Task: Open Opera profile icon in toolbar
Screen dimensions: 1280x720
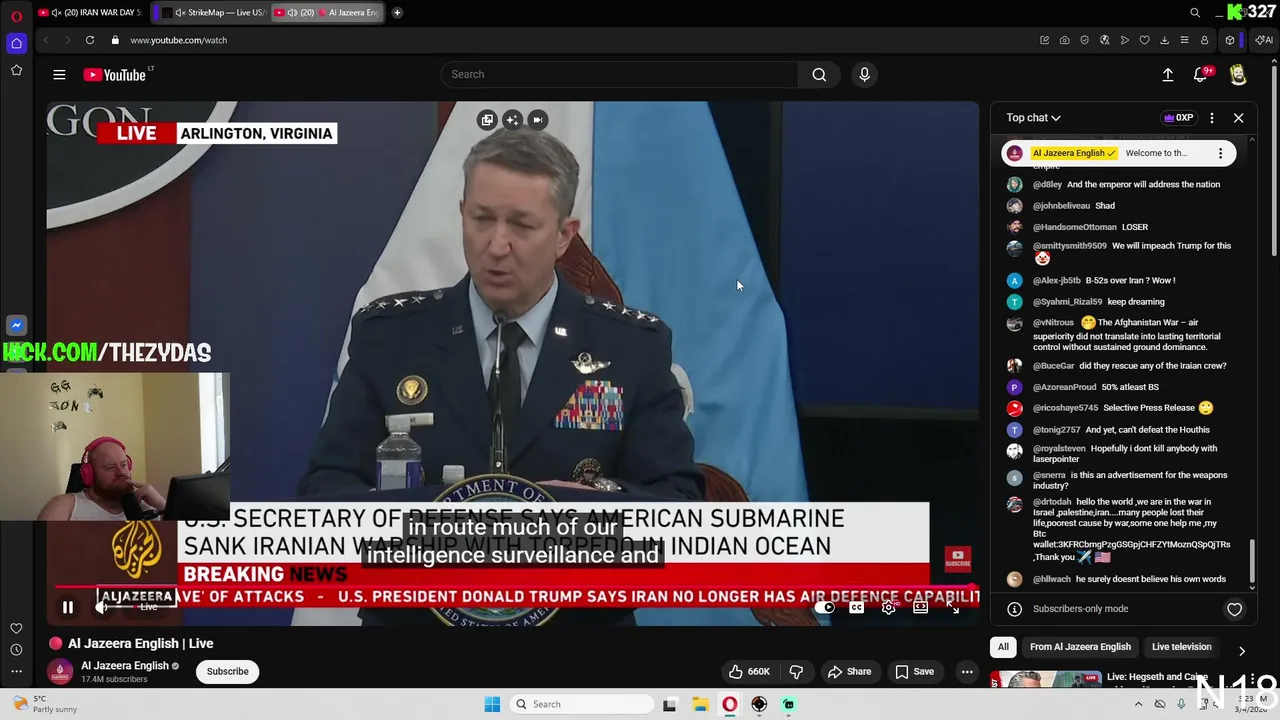Action: tap(1204, 40)
